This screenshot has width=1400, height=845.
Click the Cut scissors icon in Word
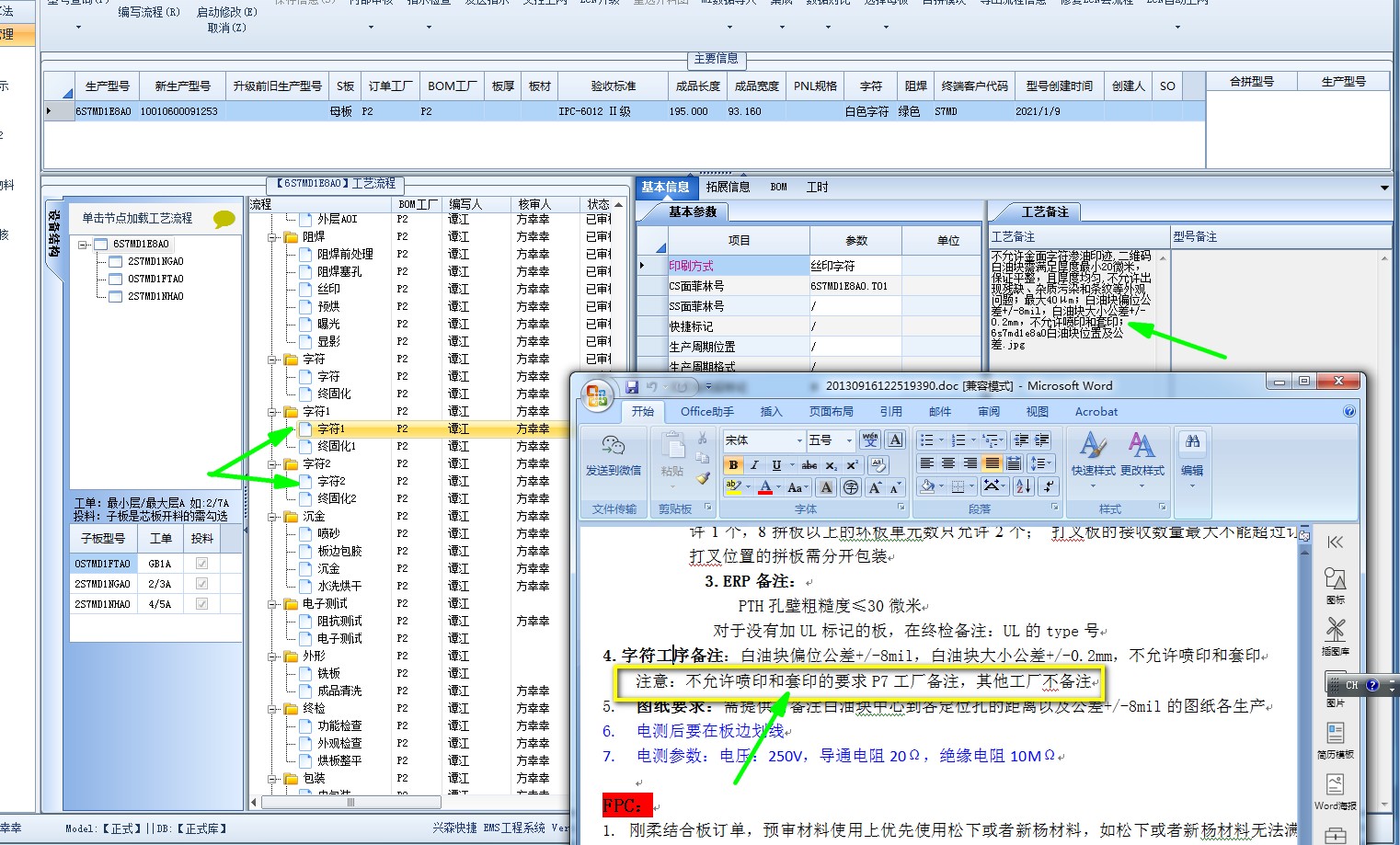(x=703, y=438)
